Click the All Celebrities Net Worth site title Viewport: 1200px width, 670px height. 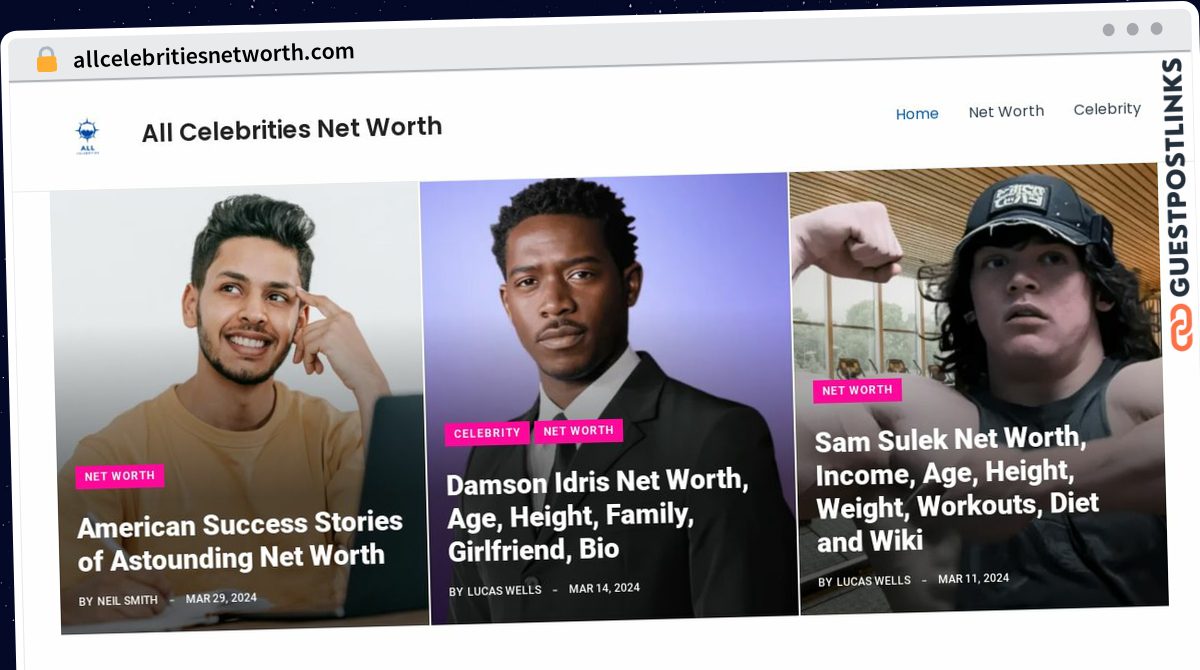click(x=292, y=129)
